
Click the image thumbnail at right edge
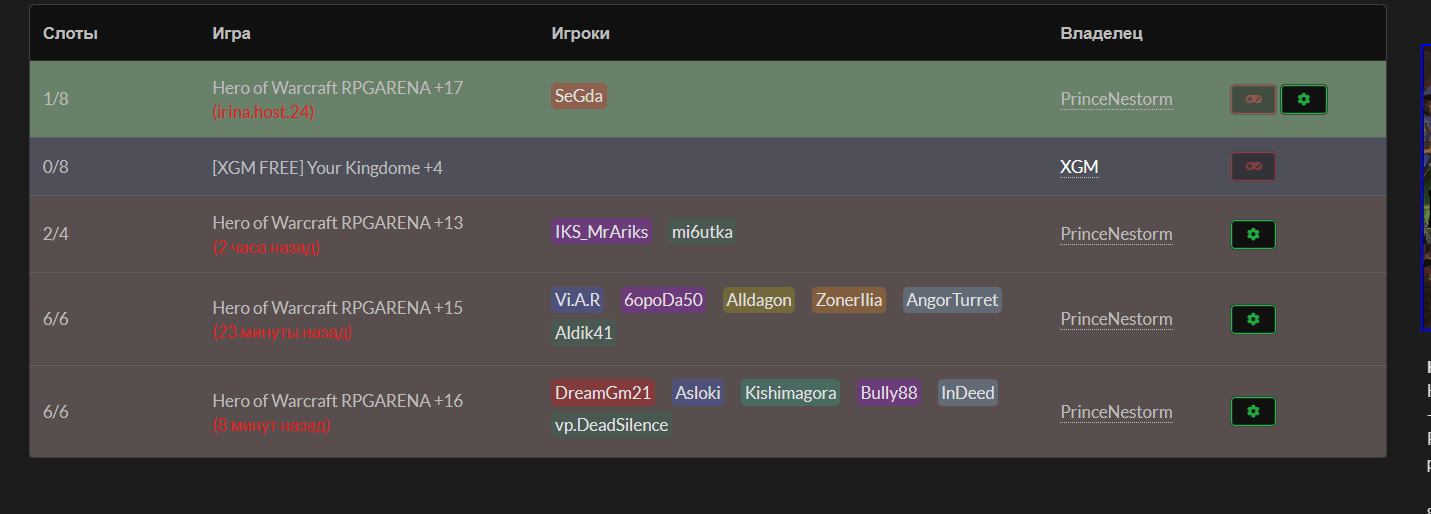(x=1426, y=187)
